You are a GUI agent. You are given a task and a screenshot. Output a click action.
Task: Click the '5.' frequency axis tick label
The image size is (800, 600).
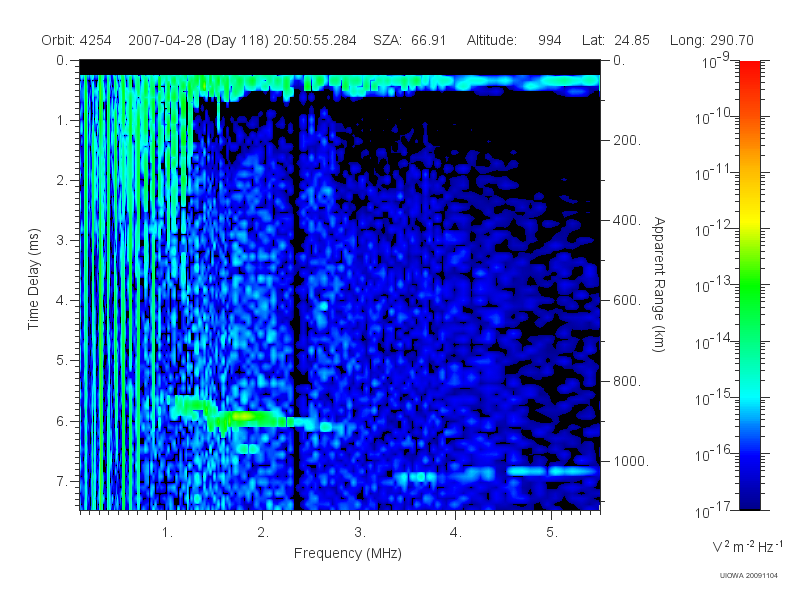click(552, 533)
